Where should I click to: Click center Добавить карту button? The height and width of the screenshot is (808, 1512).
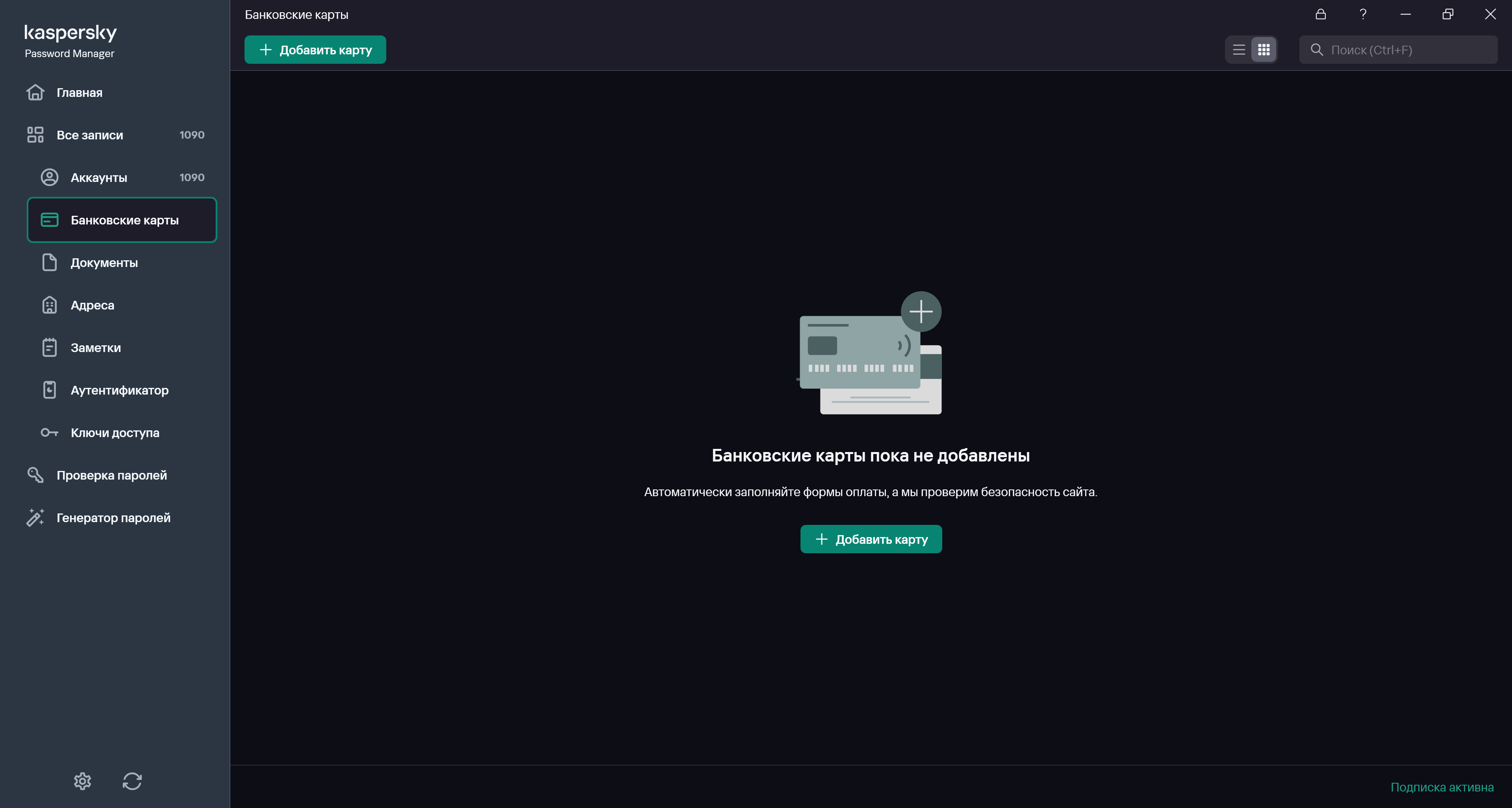(x=871, y=539)
